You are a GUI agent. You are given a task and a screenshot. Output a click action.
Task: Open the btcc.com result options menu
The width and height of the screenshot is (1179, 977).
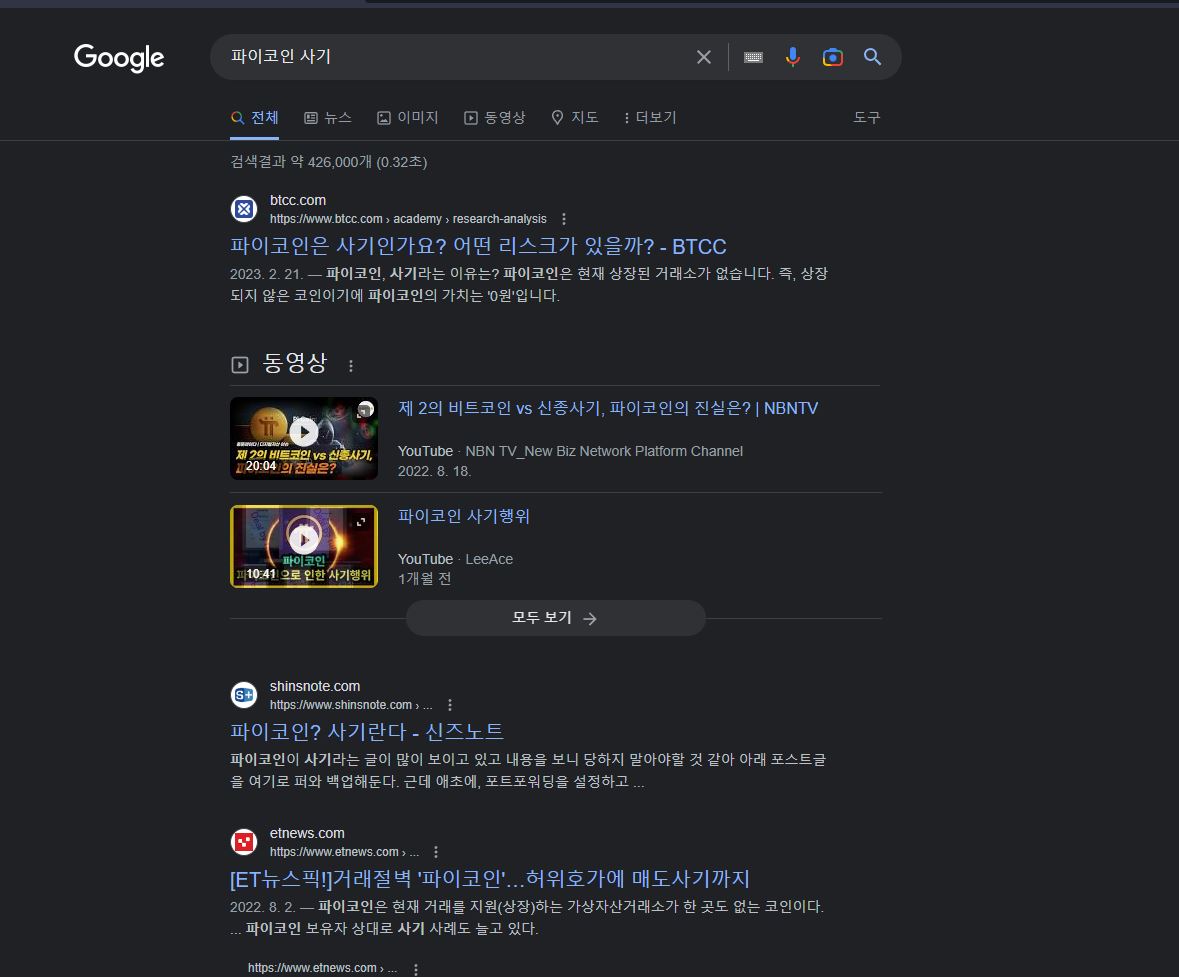[x=564, y=219]
